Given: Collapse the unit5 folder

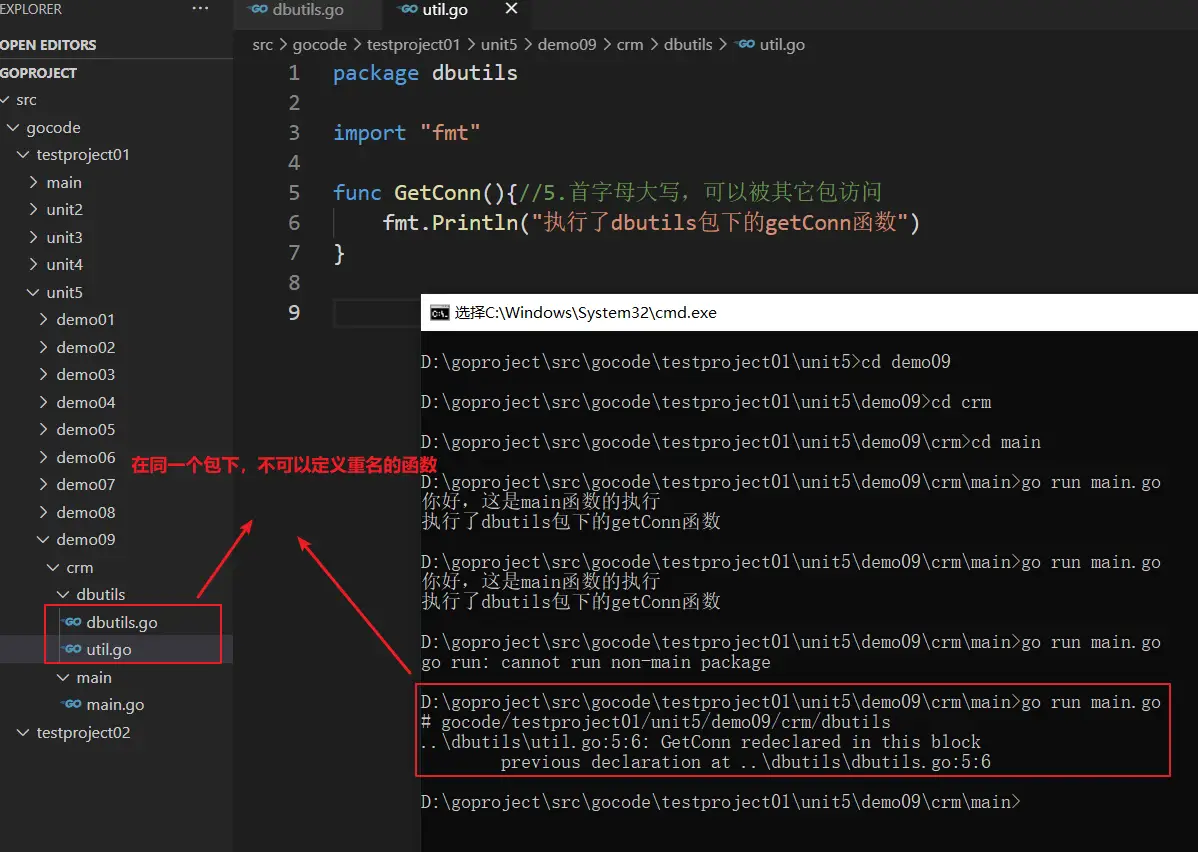Looking at the screenshot, I should coord(64,292).
